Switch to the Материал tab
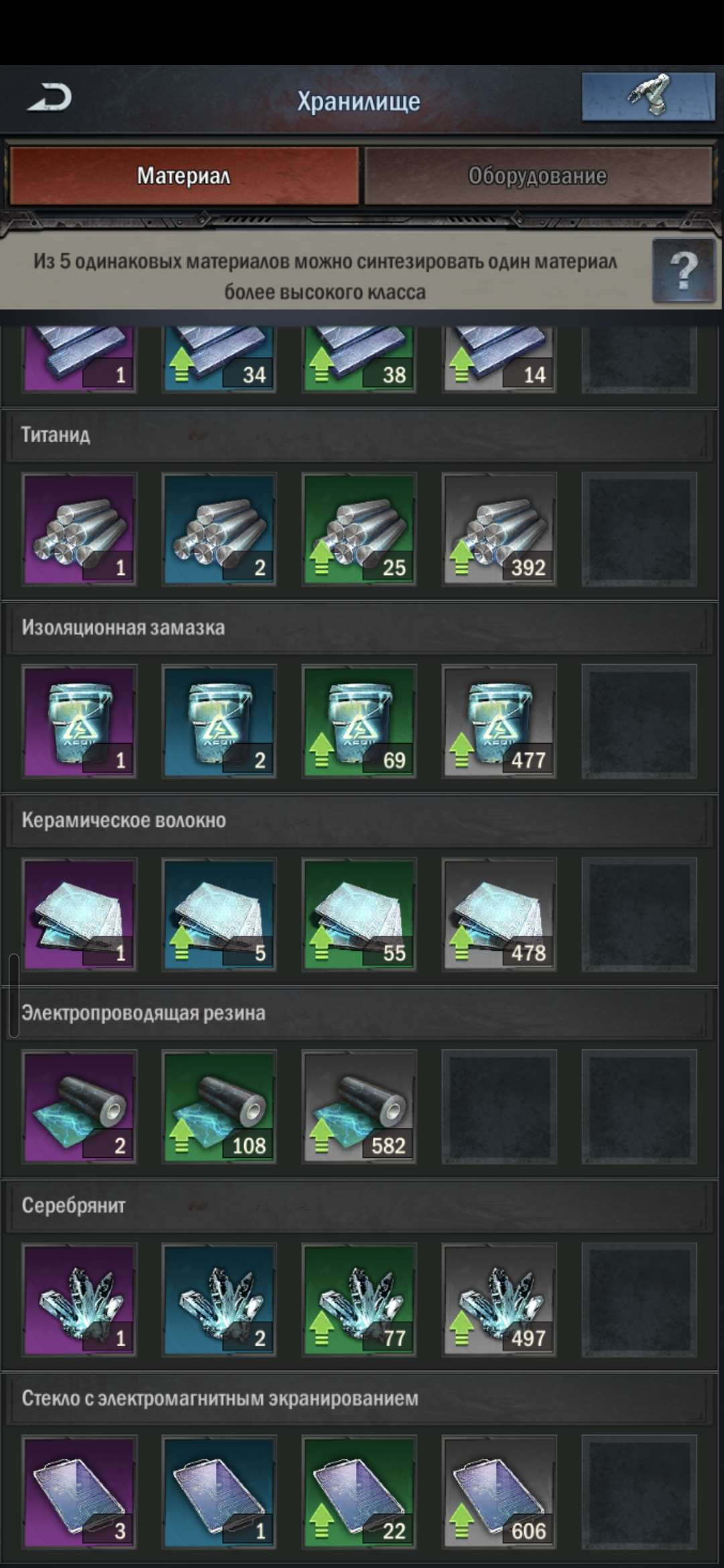724x1568 pixels. pyautogui.click(x=184, y=176)
